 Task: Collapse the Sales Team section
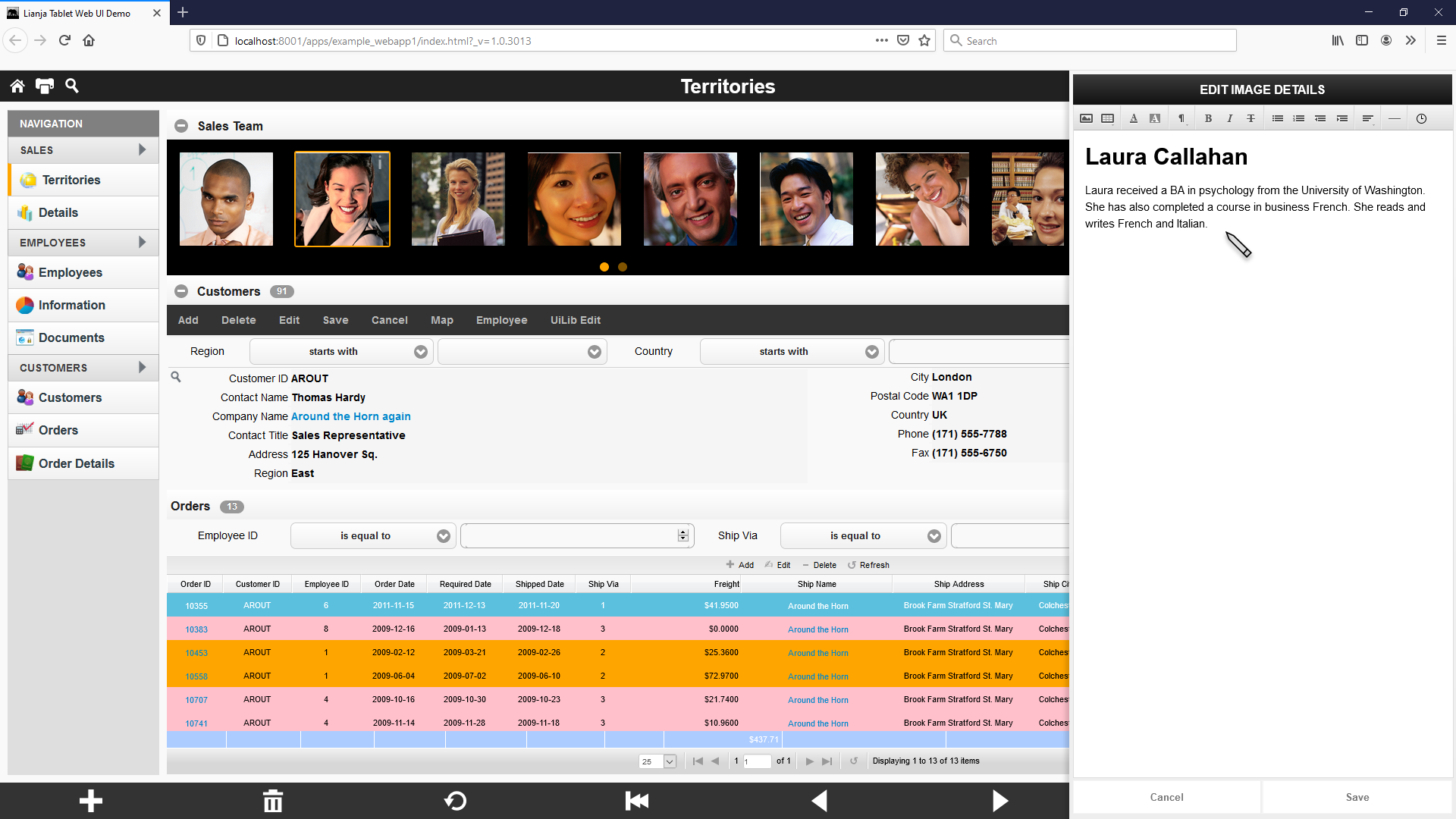[x=181, y=126]
